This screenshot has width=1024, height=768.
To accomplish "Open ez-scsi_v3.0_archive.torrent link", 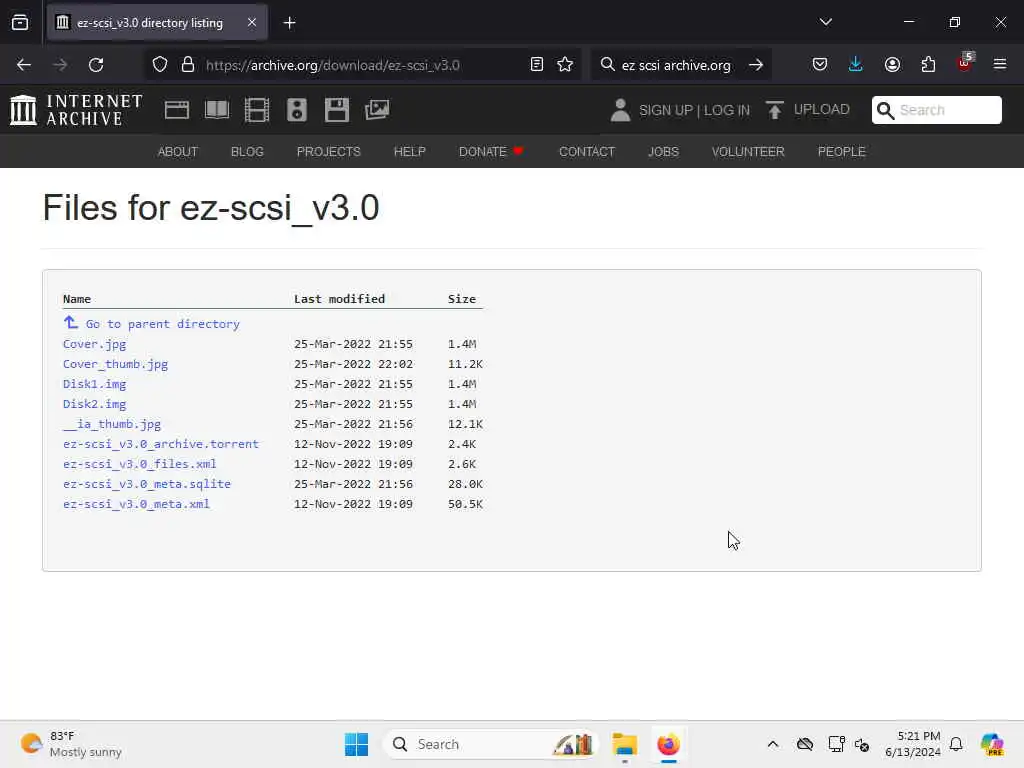I will coord(161,444).
